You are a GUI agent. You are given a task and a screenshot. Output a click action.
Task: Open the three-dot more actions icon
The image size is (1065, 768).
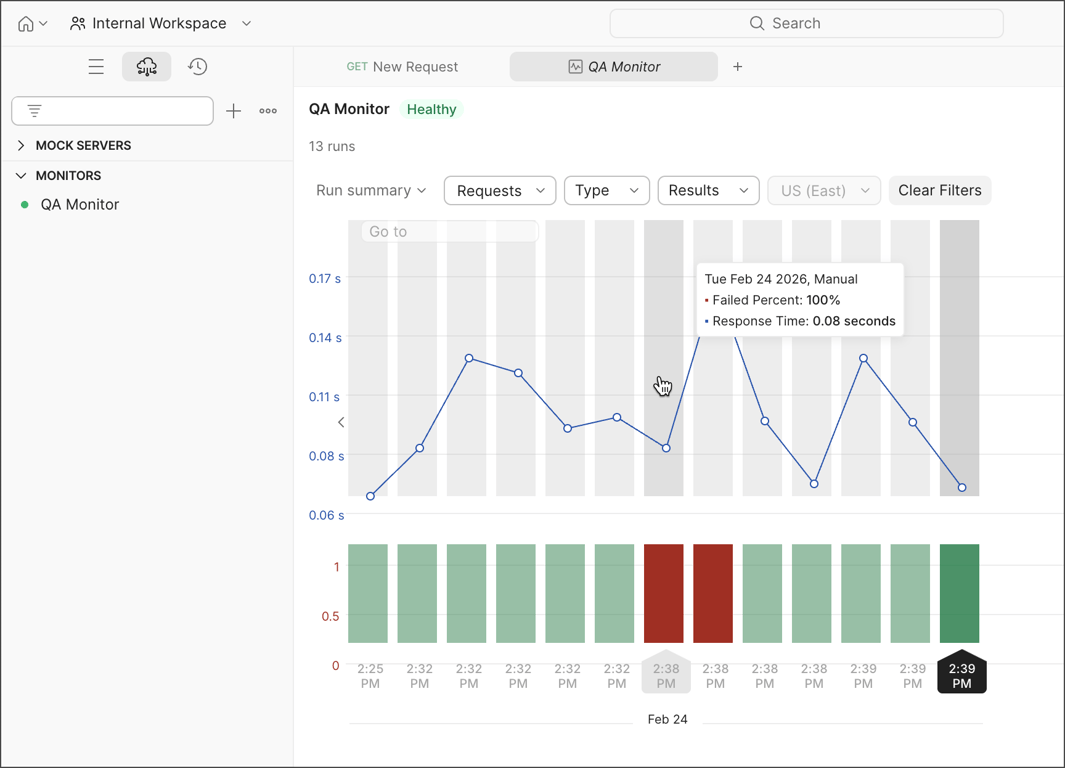267,110
